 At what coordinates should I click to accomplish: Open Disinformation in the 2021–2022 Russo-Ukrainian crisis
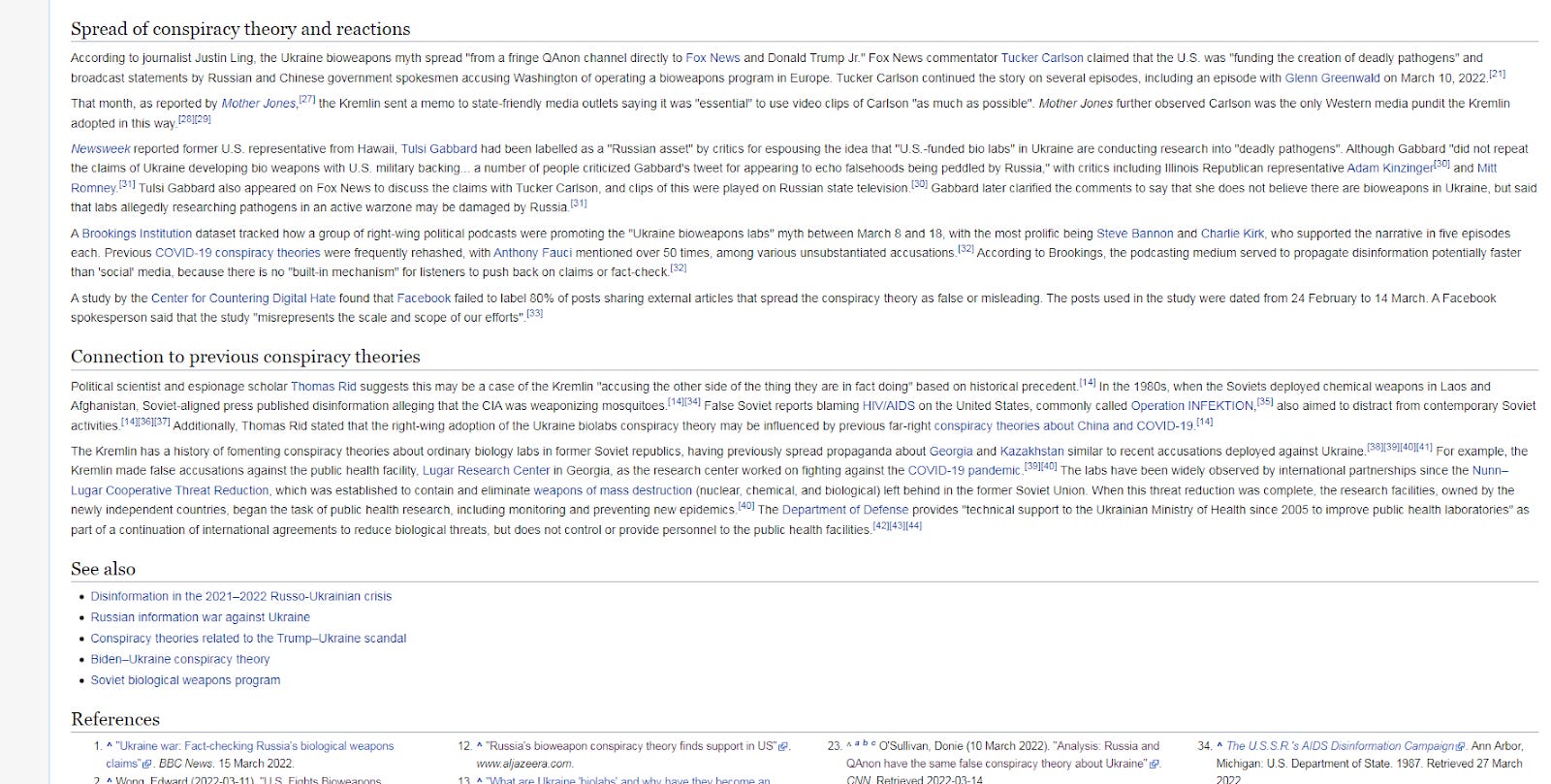(x=241, y=597)
